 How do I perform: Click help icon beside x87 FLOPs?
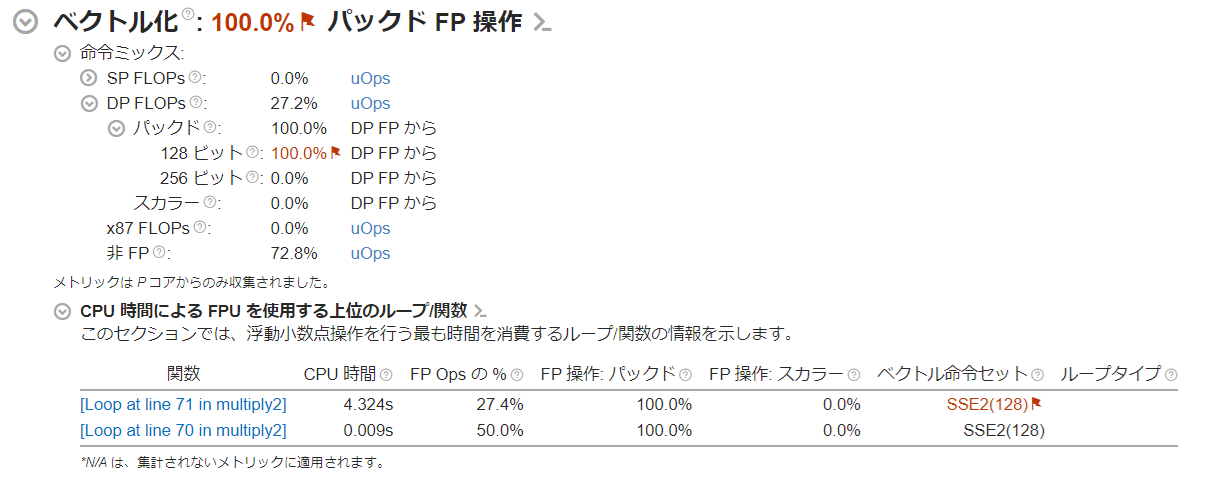pyautogui.click(x=200, y=227)
